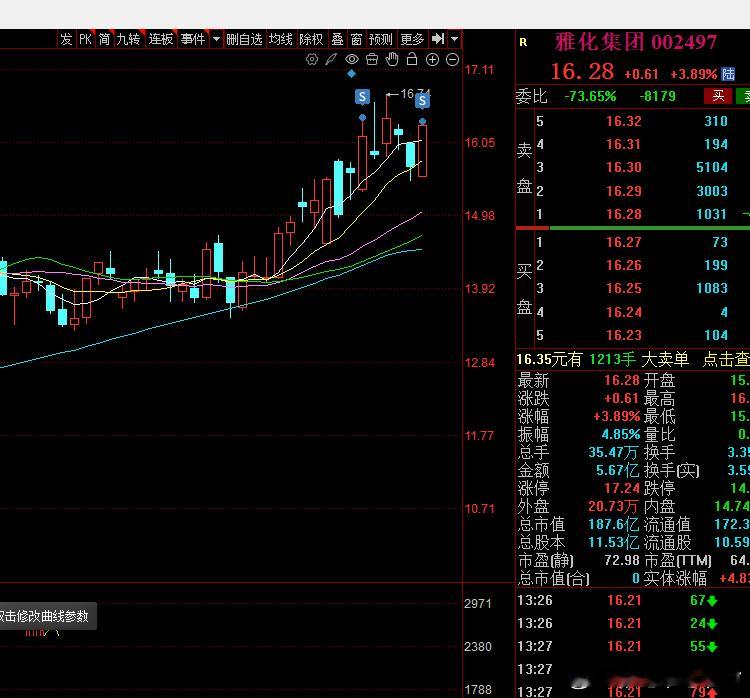Screen dimensions: 750x698
Task: Click the 金额 value 5.67亿
Action: [x=617, y=470]
